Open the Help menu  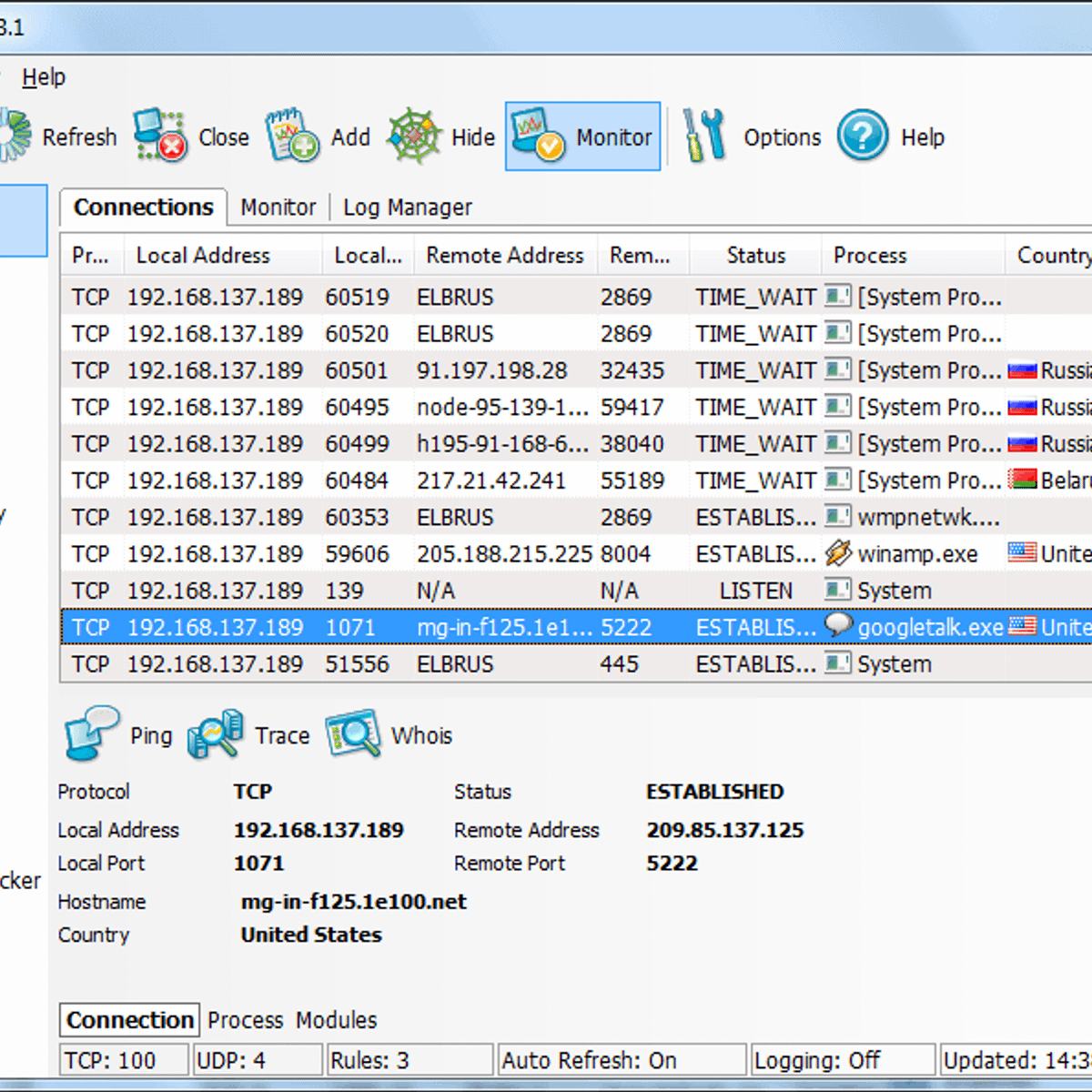[x=44, y=77]
